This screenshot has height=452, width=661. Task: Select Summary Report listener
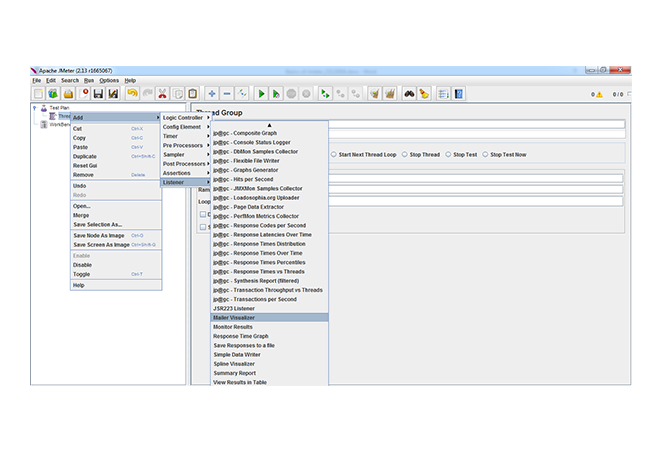pos(269,373)
